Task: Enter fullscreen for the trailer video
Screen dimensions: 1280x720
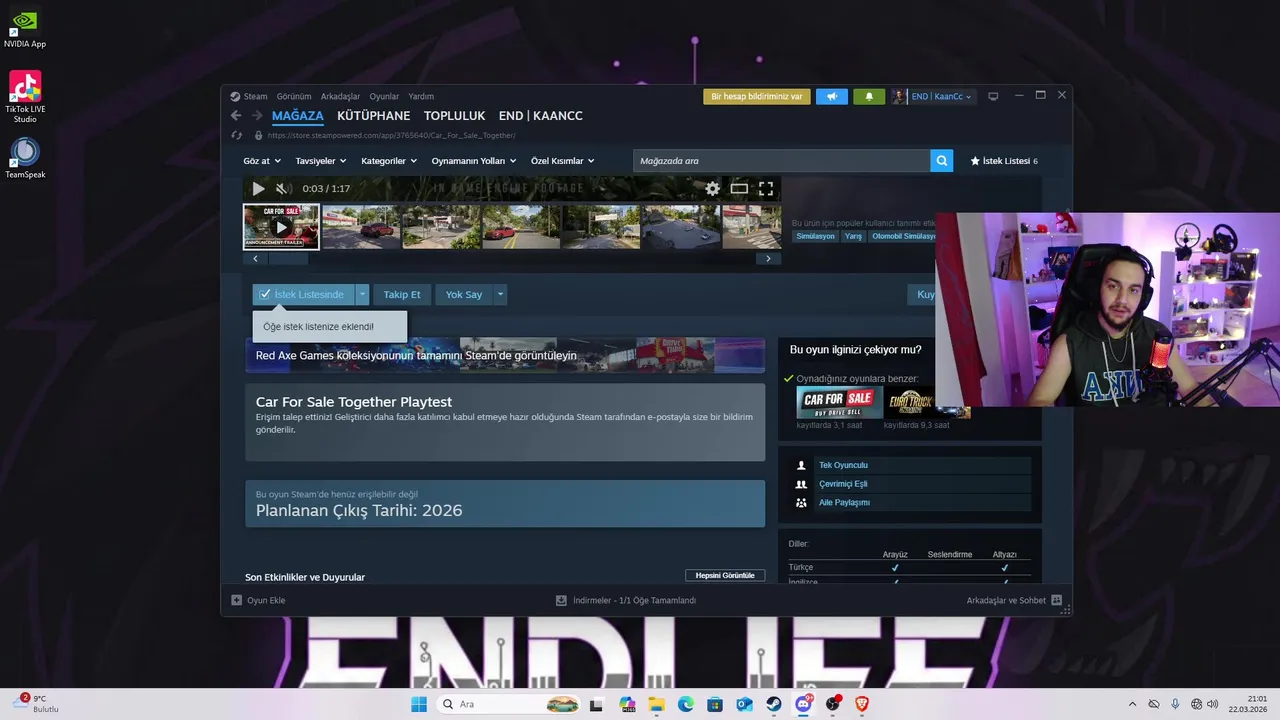Action: (766, 188)
